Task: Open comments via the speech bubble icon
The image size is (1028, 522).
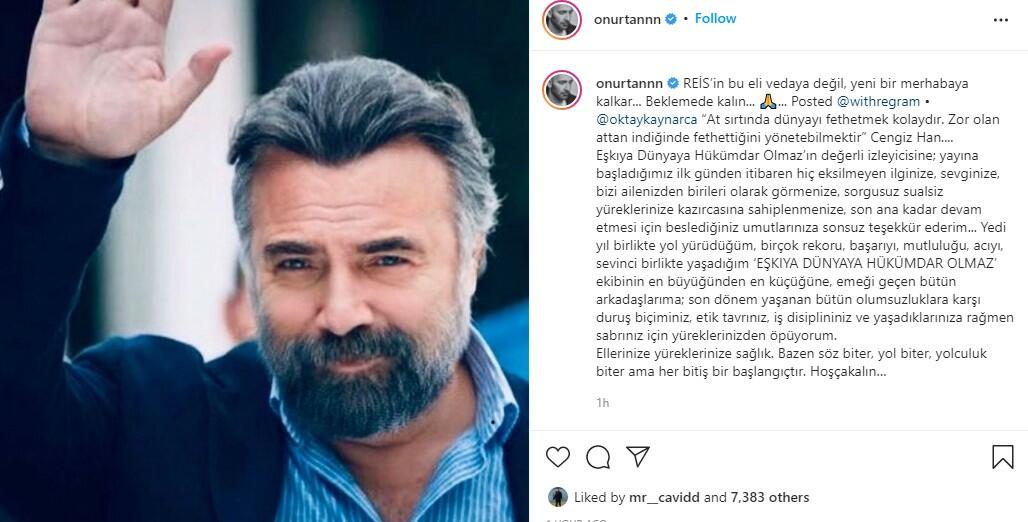Action: point(598,456)
